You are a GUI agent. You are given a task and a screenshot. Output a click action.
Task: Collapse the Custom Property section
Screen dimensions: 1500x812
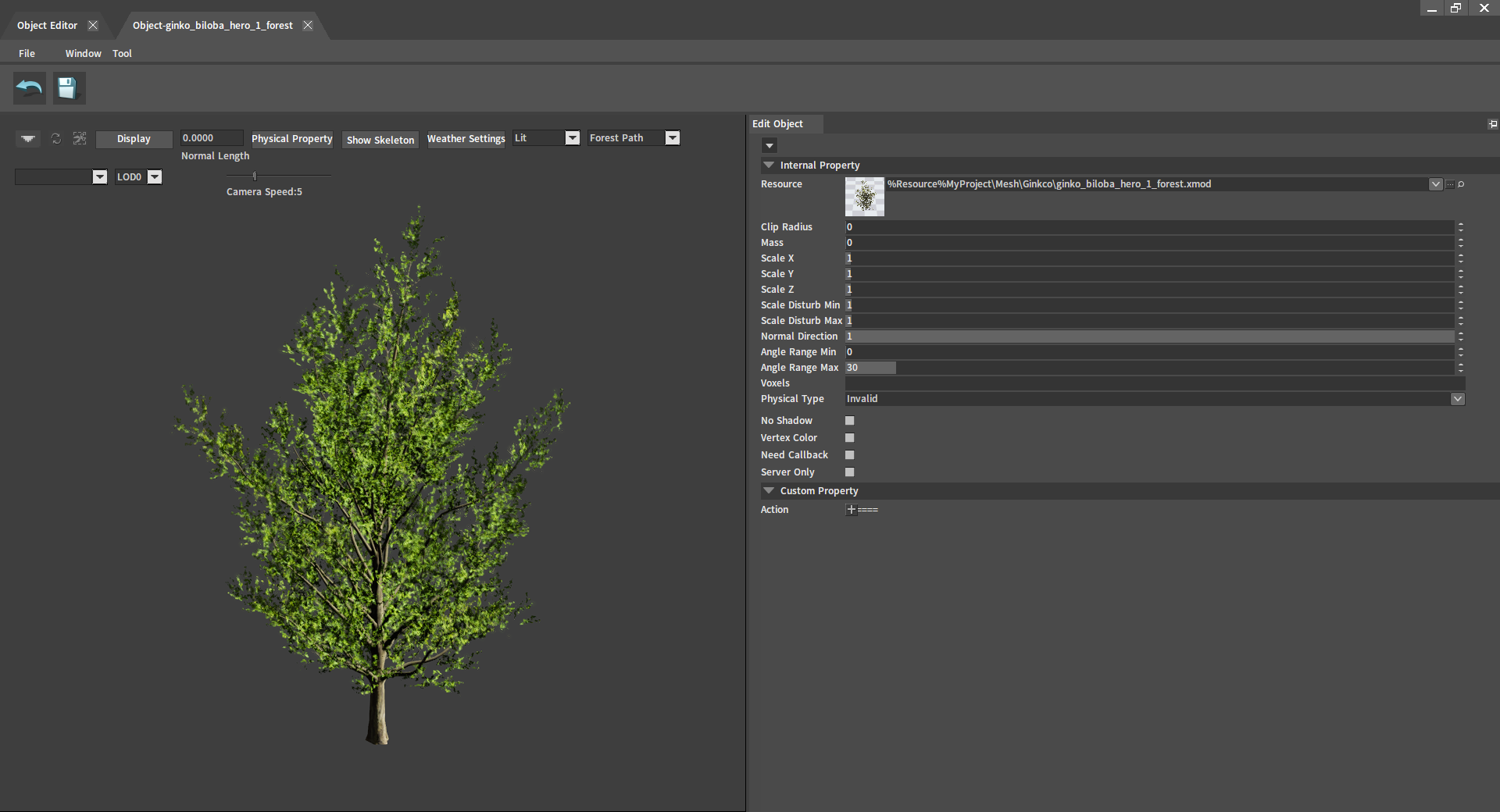click(x=769, y=491)
